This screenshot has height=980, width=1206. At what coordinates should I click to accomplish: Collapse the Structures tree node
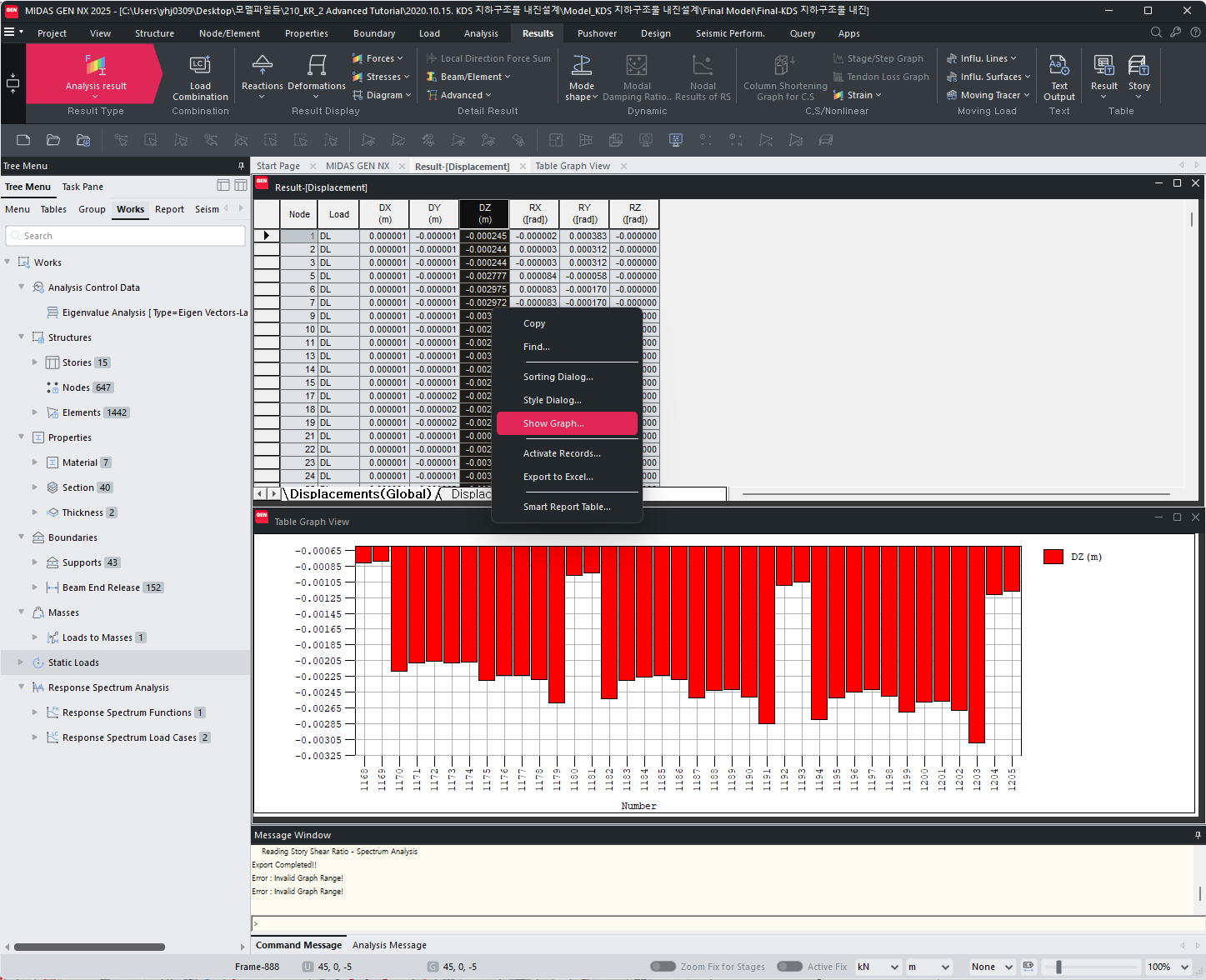21,337
